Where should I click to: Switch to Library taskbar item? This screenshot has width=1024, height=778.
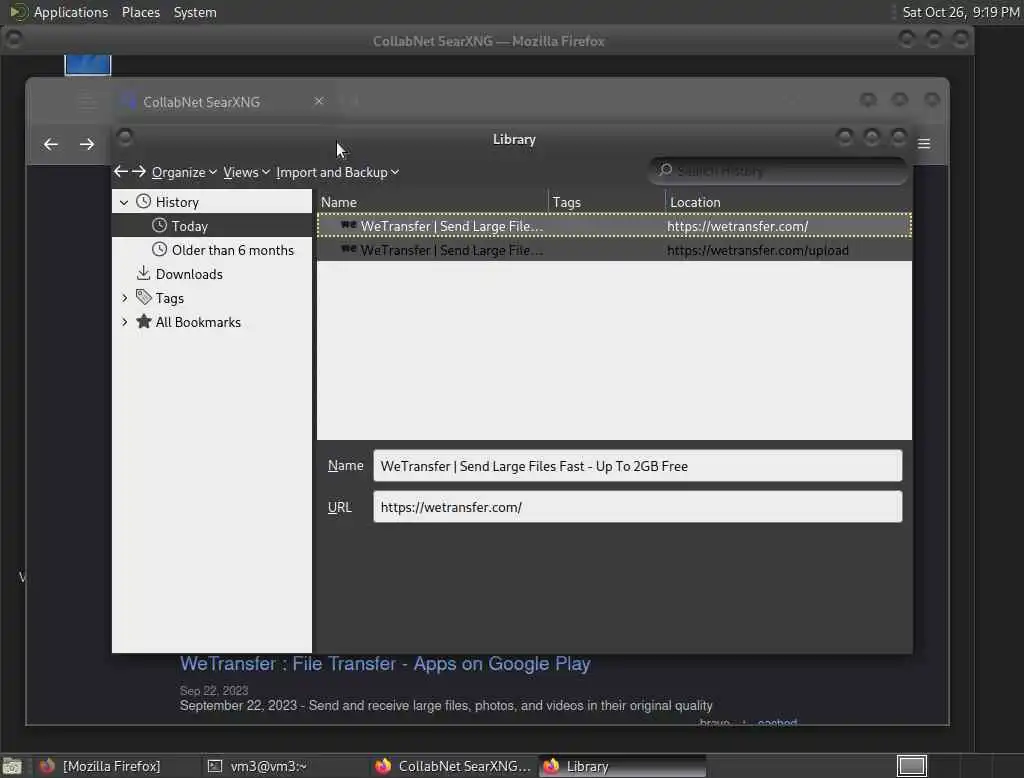pyautogui.click(x=622, y=766)
